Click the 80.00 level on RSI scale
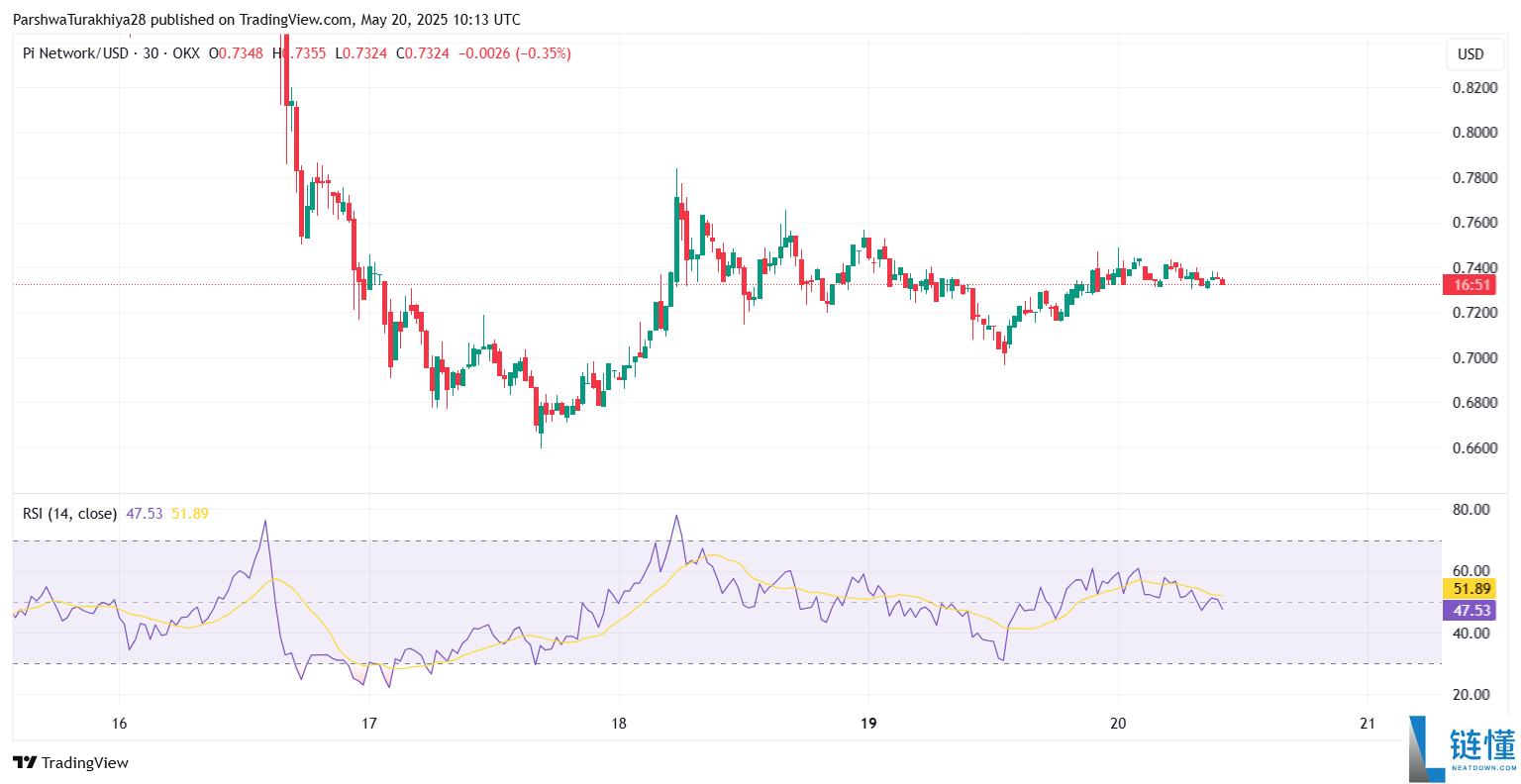 pos(1470,510)
